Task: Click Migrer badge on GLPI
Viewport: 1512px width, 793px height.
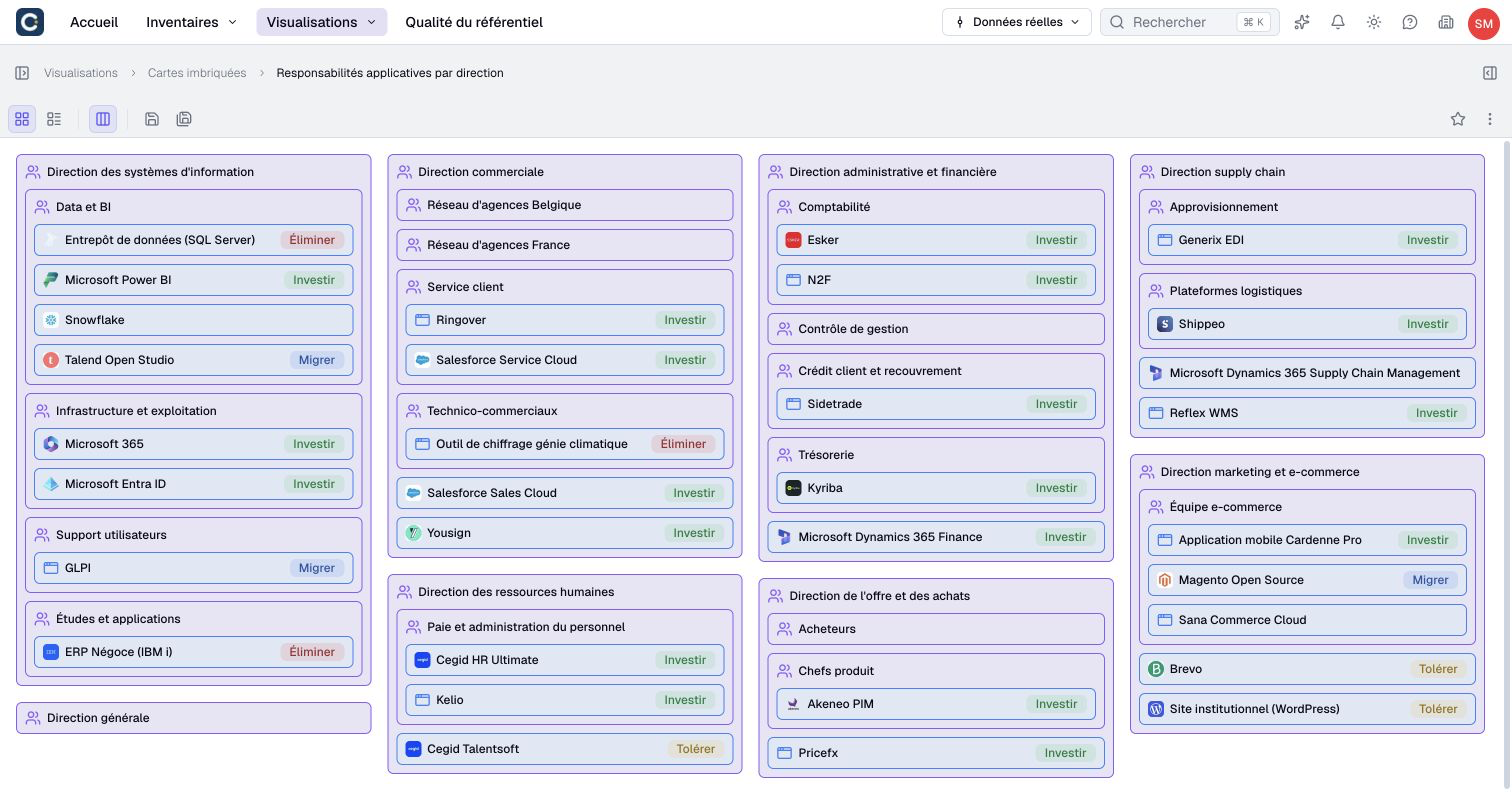Action: pyautogui.click(x=317, y=568)
